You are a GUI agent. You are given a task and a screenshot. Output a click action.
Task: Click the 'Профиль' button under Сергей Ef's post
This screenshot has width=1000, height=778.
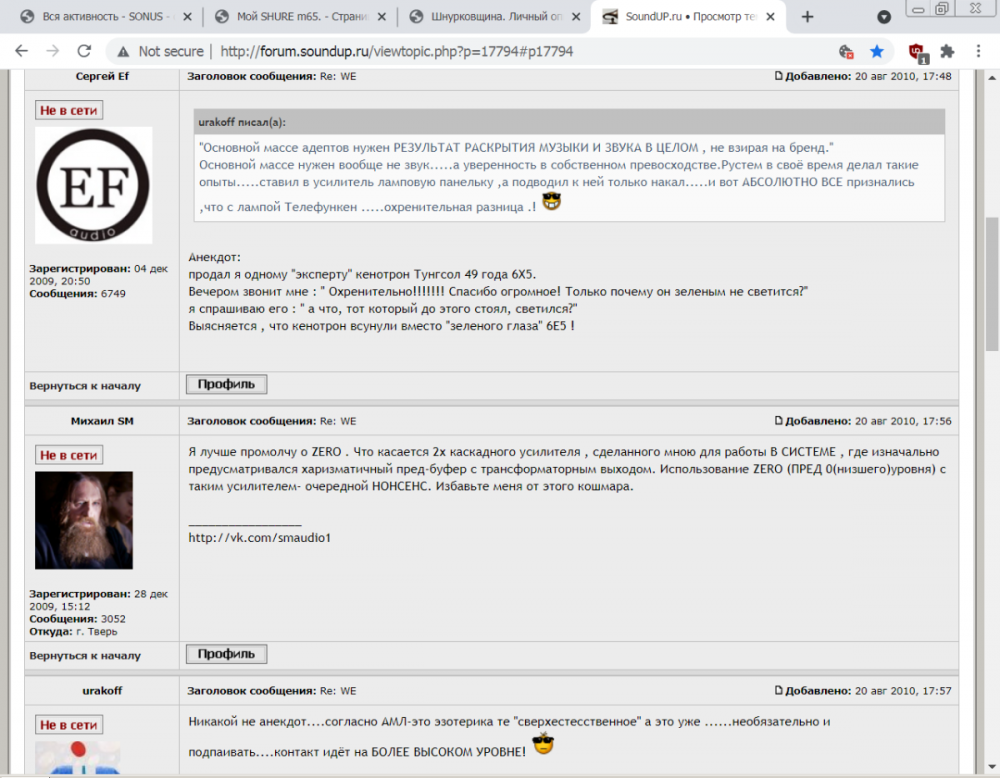click(225, 384)
